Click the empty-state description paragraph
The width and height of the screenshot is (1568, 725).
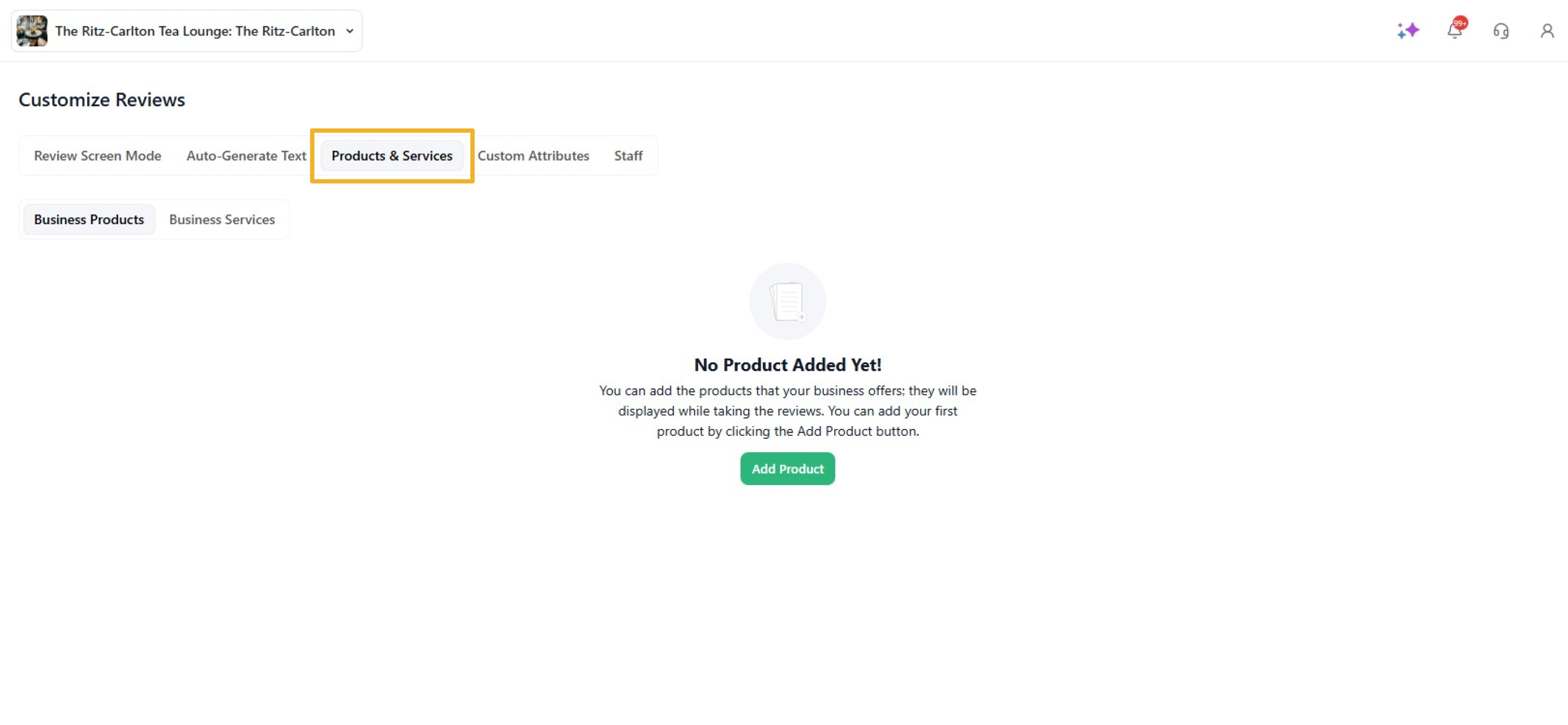point(787,411)
